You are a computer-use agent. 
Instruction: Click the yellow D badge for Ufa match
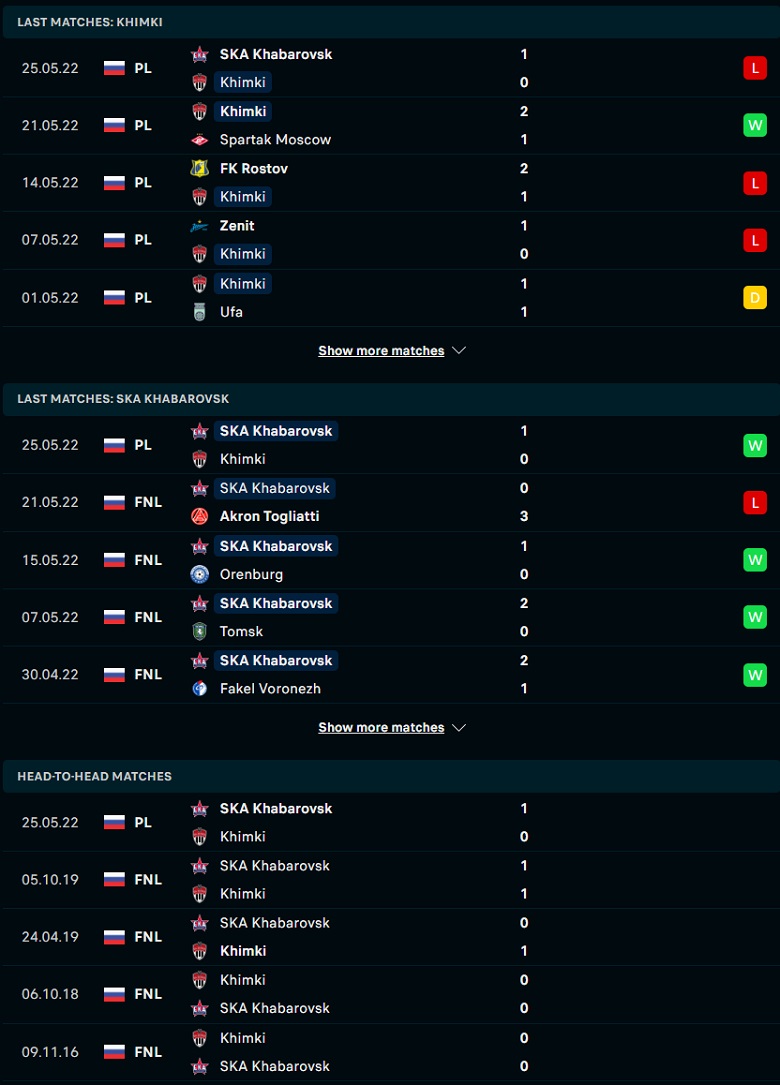point(755,298)
